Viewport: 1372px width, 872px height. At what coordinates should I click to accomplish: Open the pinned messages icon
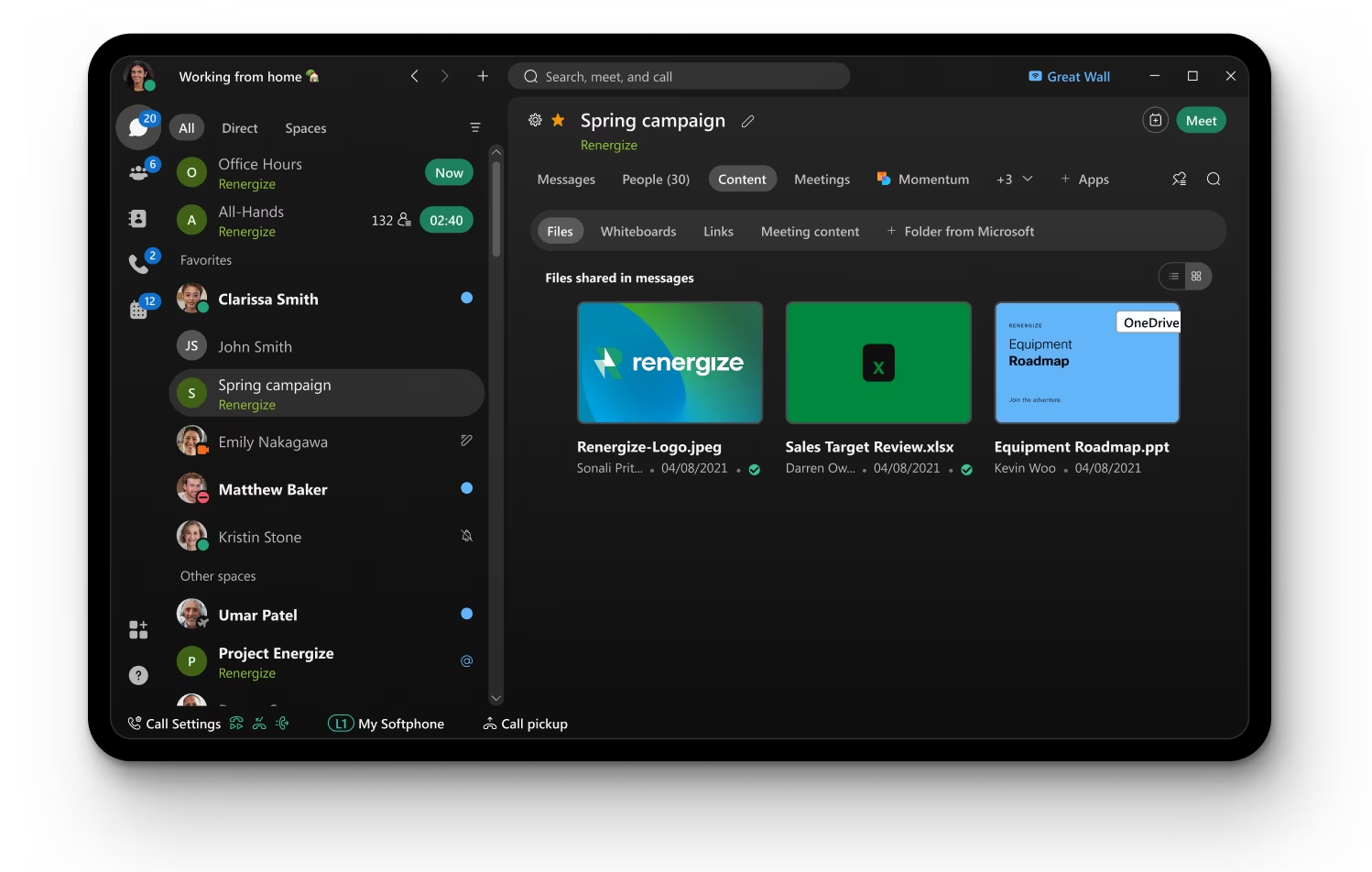click(x=1180, y=179)
